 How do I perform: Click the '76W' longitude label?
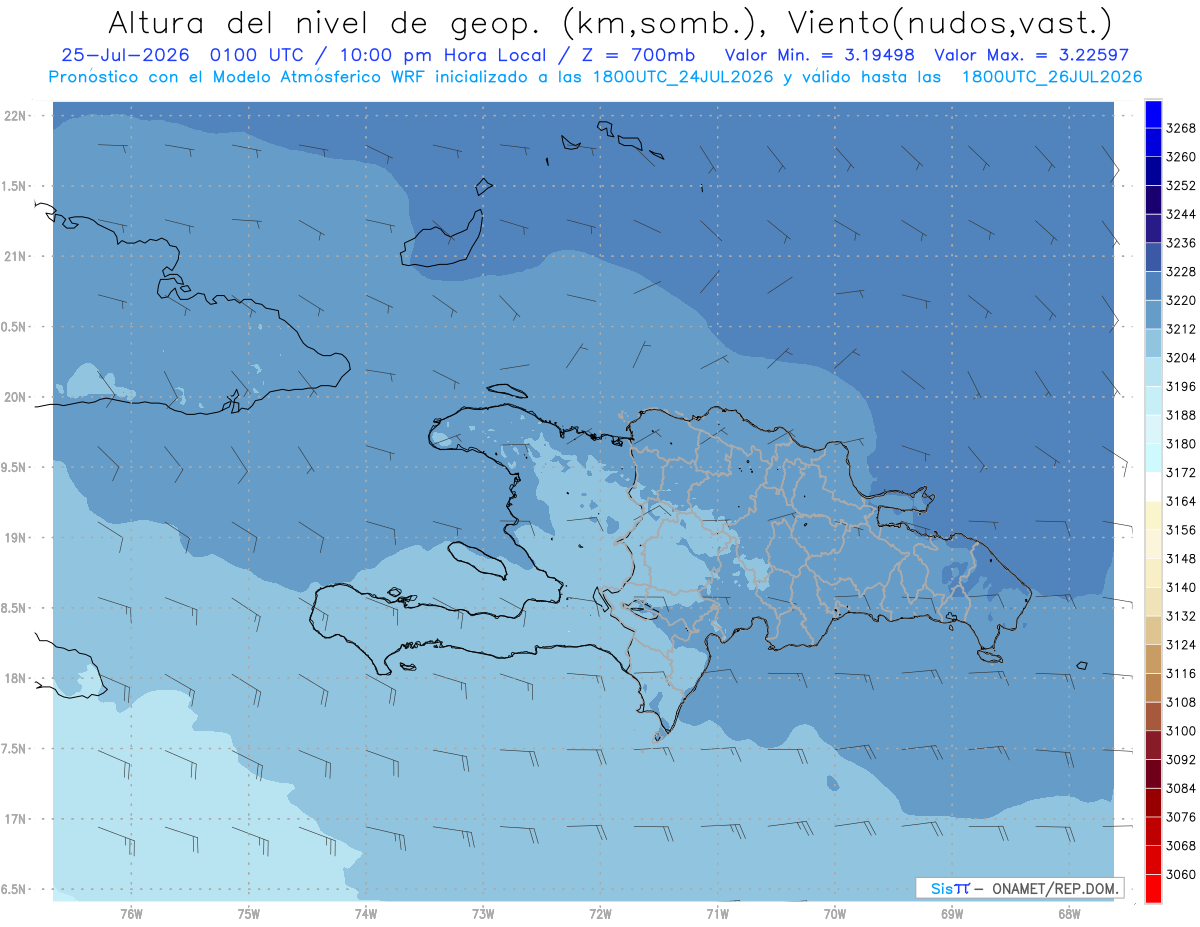pyautogui.click(x=131, y=913)
